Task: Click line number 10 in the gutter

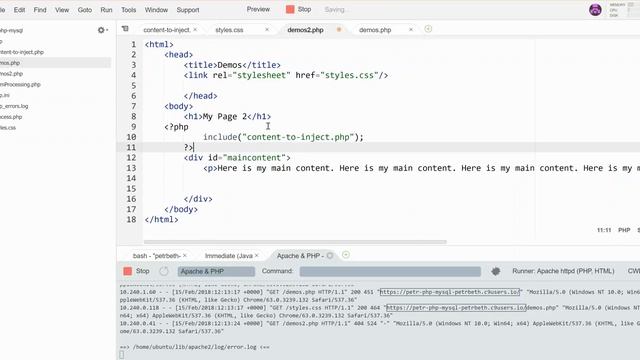Action: coord(131,137)
